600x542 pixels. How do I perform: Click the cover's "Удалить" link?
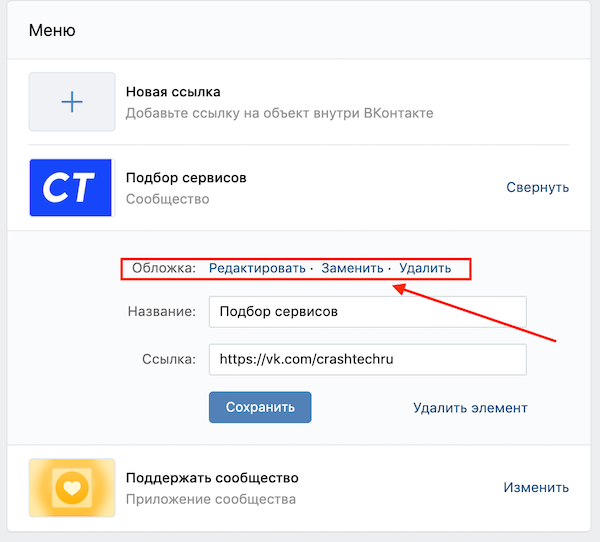pyautogui.click(x=425, y=268)
